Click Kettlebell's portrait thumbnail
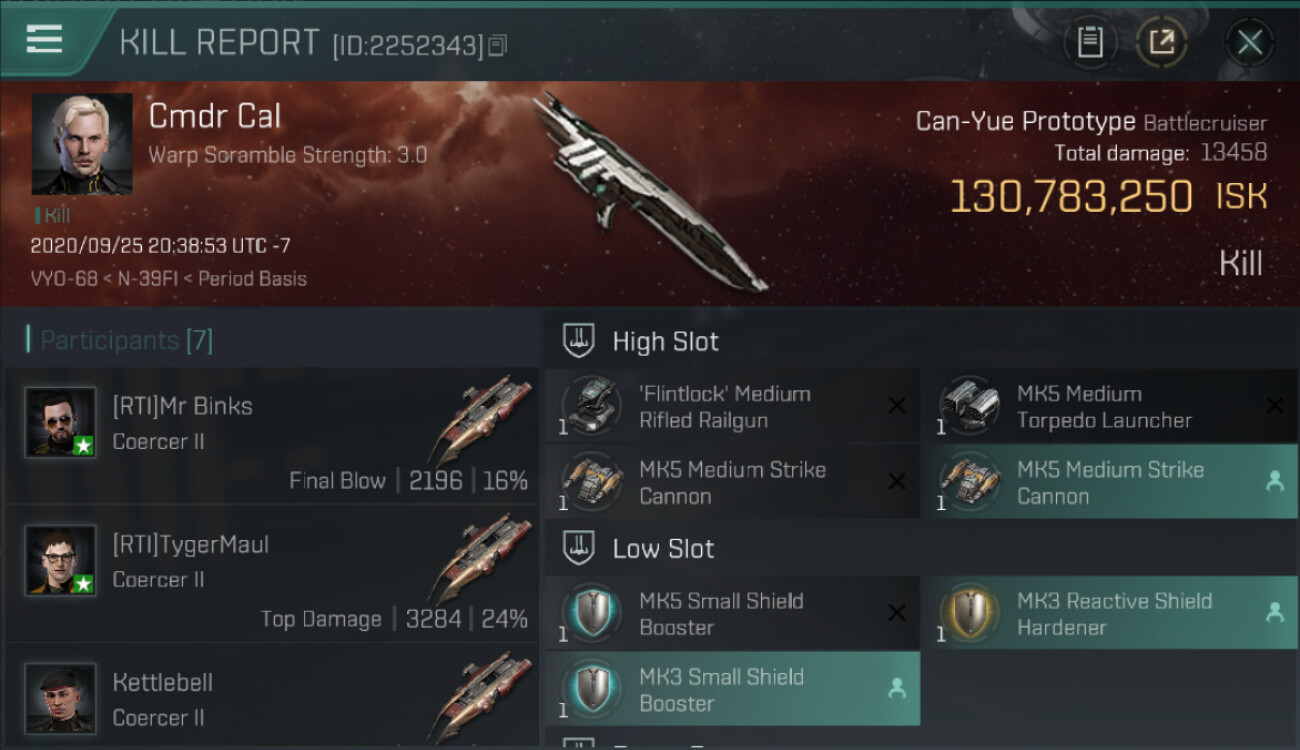 click(60, 697)
